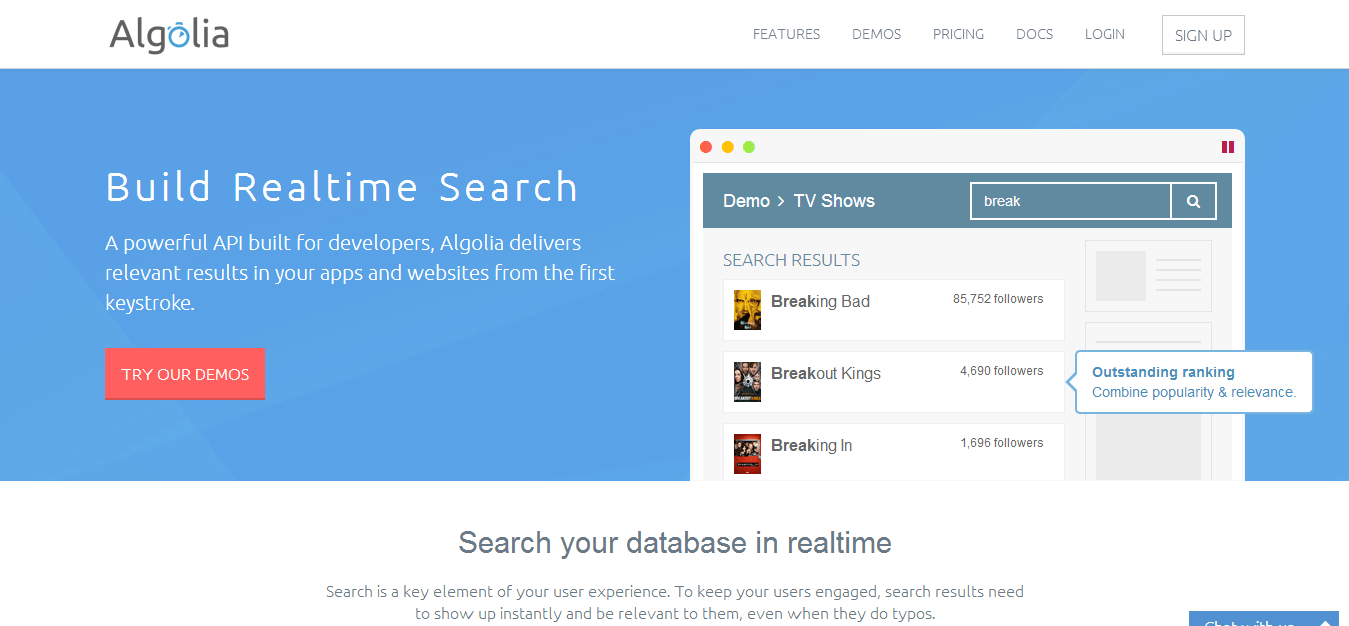Click "TV Shows" in the demo breadcrumb

tap(834, 201)
